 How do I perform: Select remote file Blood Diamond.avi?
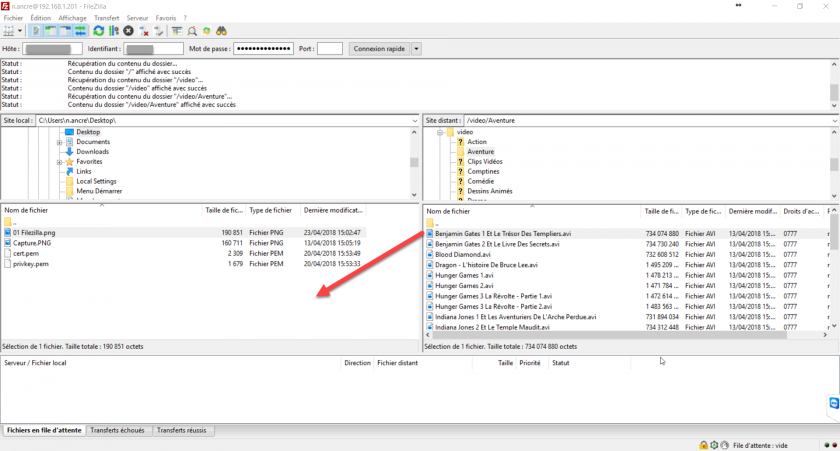tap(463, 254)
